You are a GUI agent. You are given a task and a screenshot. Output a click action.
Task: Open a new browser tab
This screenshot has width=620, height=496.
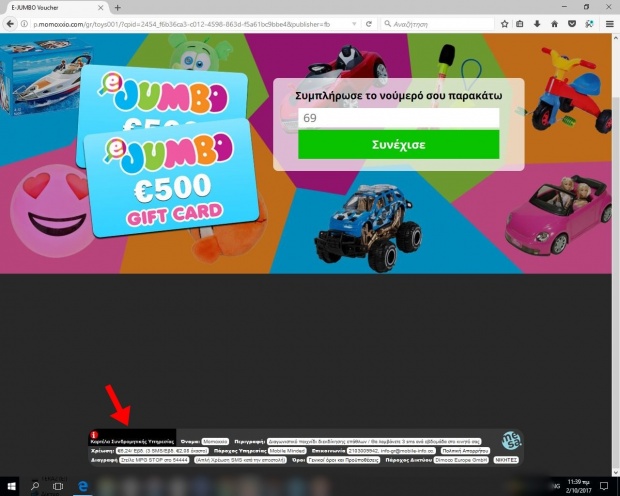[x=116, y=8]
